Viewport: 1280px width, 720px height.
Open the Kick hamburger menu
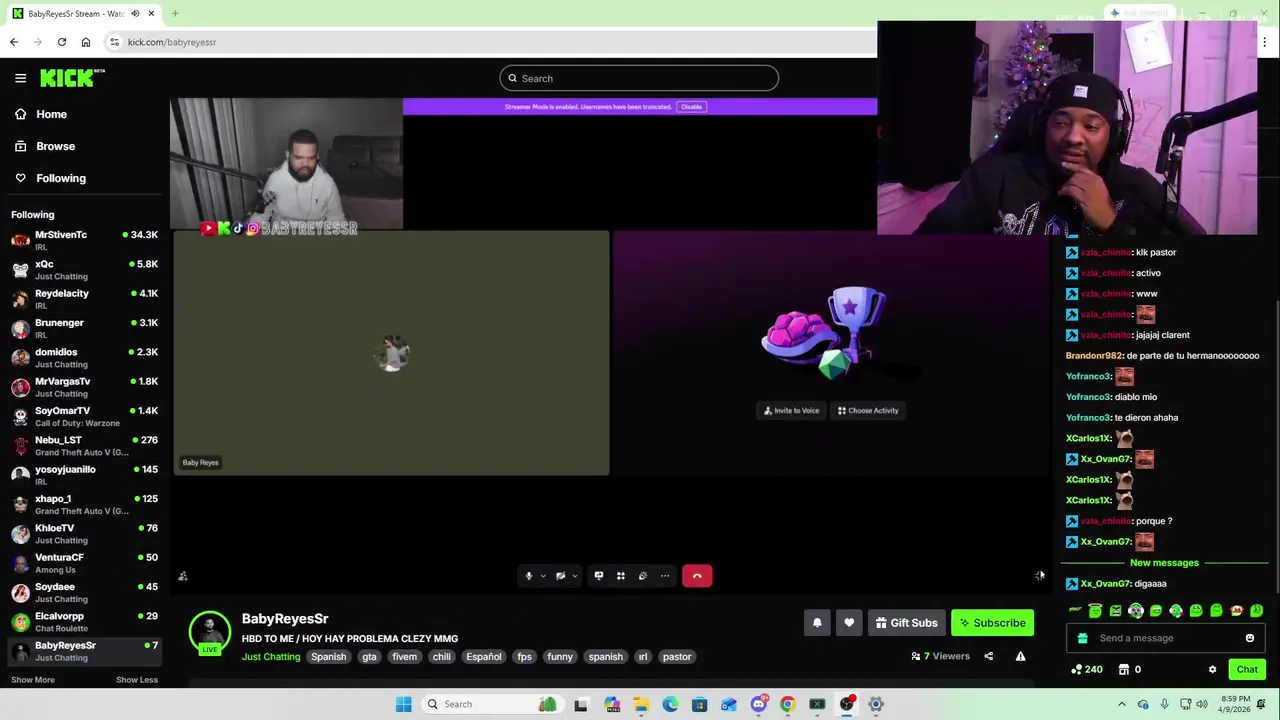click(20, 78)
